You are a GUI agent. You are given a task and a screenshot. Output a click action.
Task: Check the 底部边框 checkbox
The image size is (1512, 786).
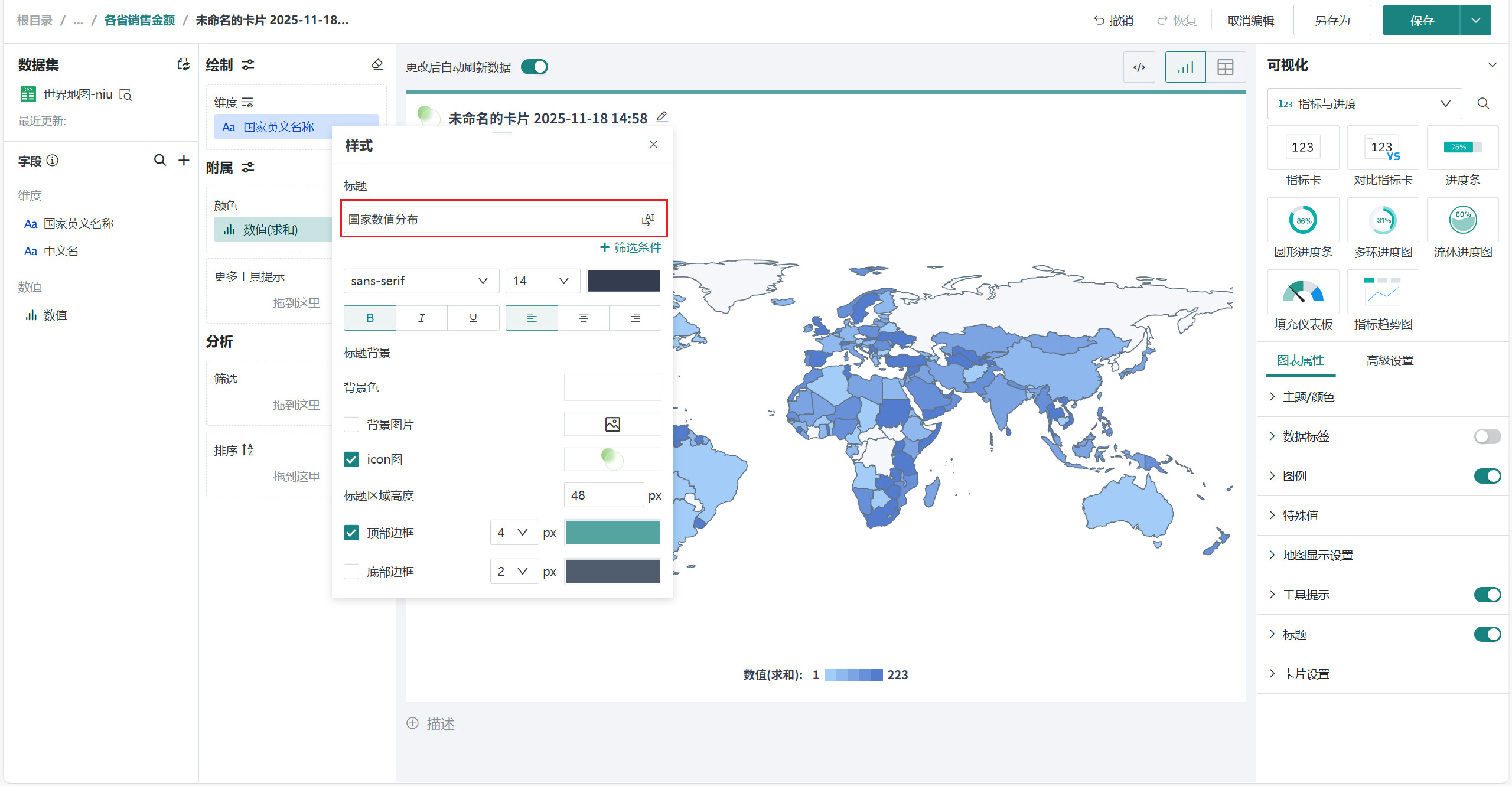pos(351,572)
